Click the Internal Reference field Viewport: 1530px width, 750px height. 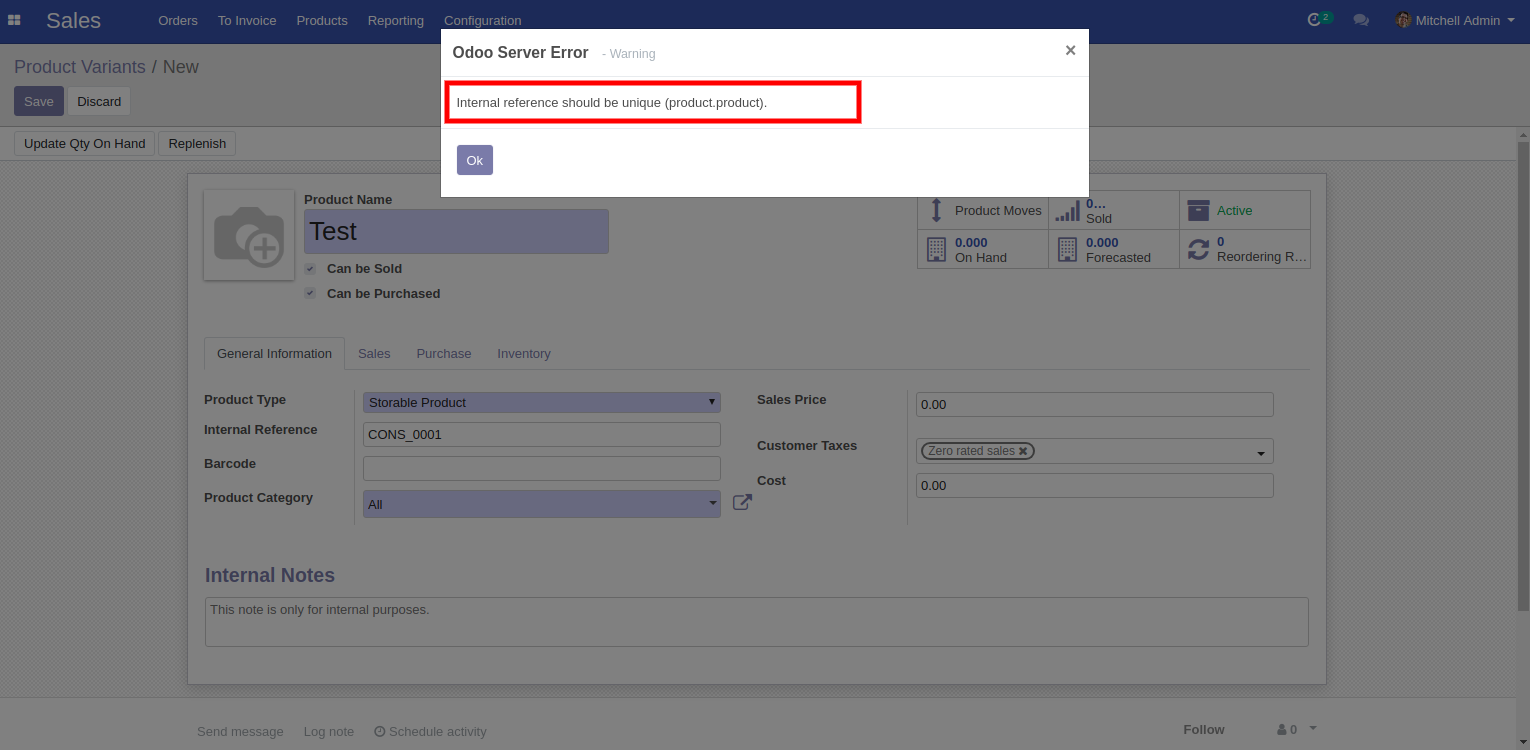(x=541, y=434)
